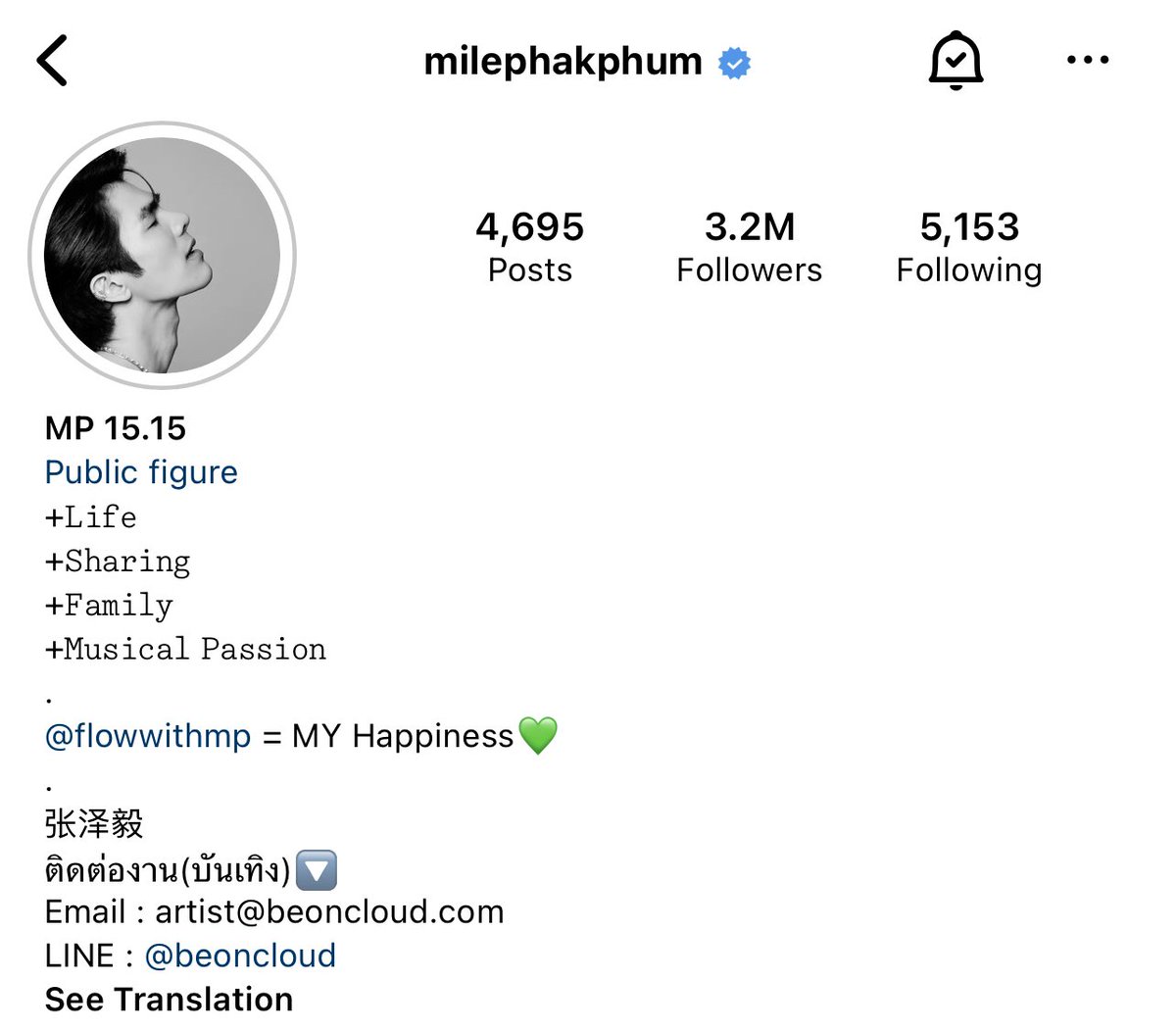The width and height of the screenshot is (1176, 1029).
Task: Tap the blue verified badge
Action: 734,63
